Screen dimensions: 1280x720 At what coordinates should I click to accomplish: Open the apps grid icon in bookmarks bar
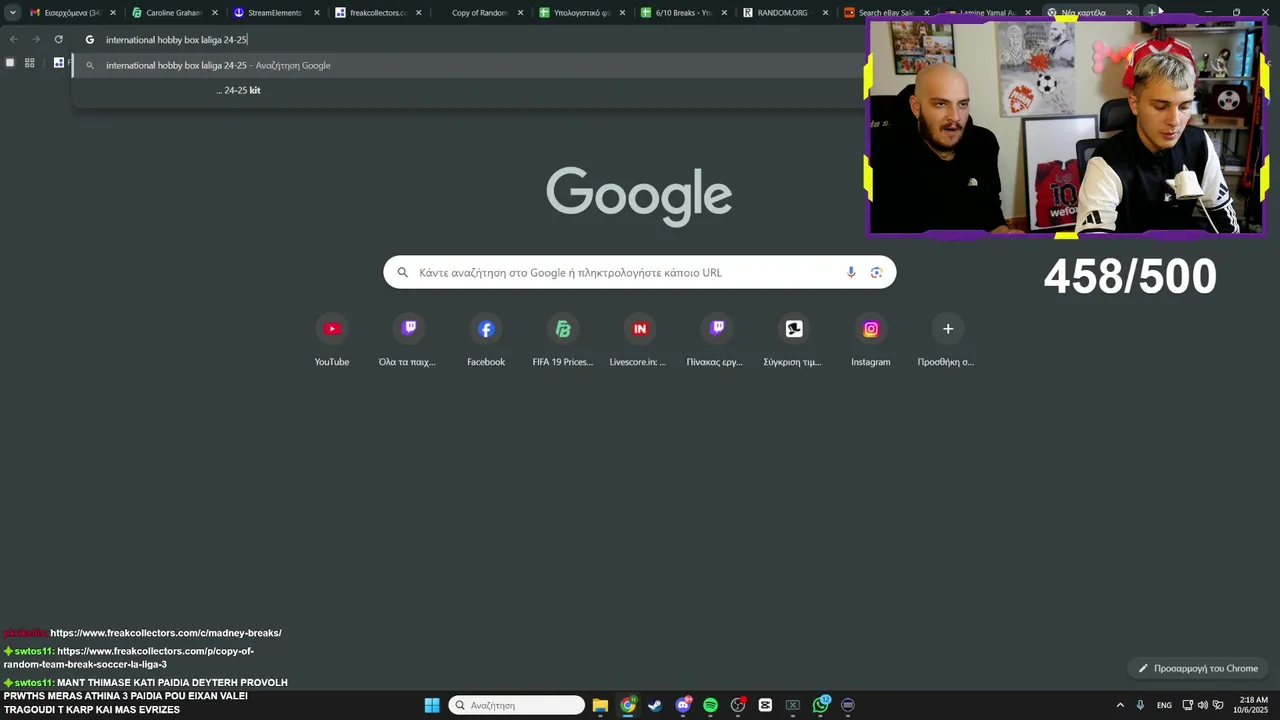click(29, 62)
